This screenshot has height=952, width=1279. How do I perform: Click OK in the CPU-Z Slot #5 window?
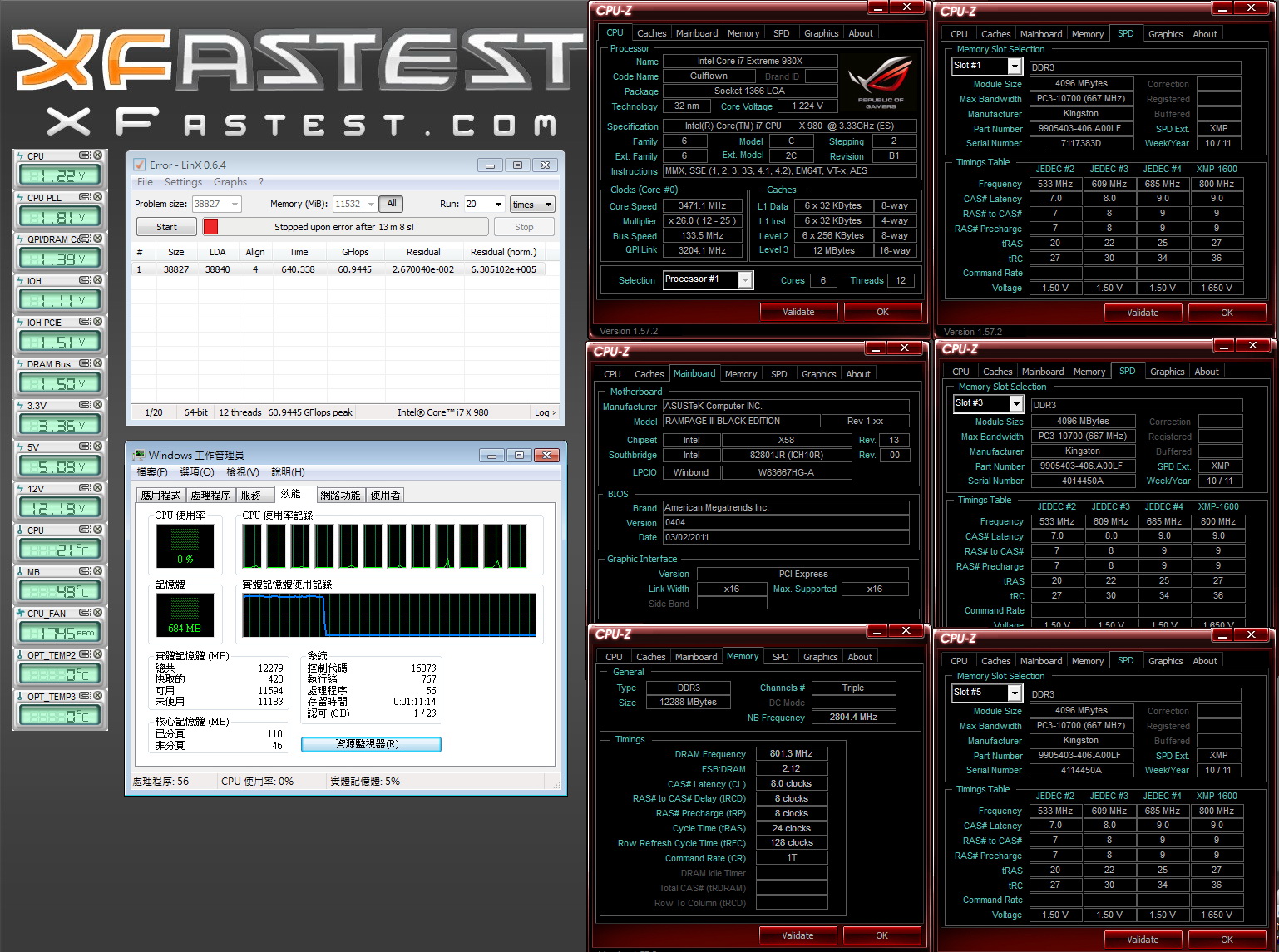(1227, 940)
